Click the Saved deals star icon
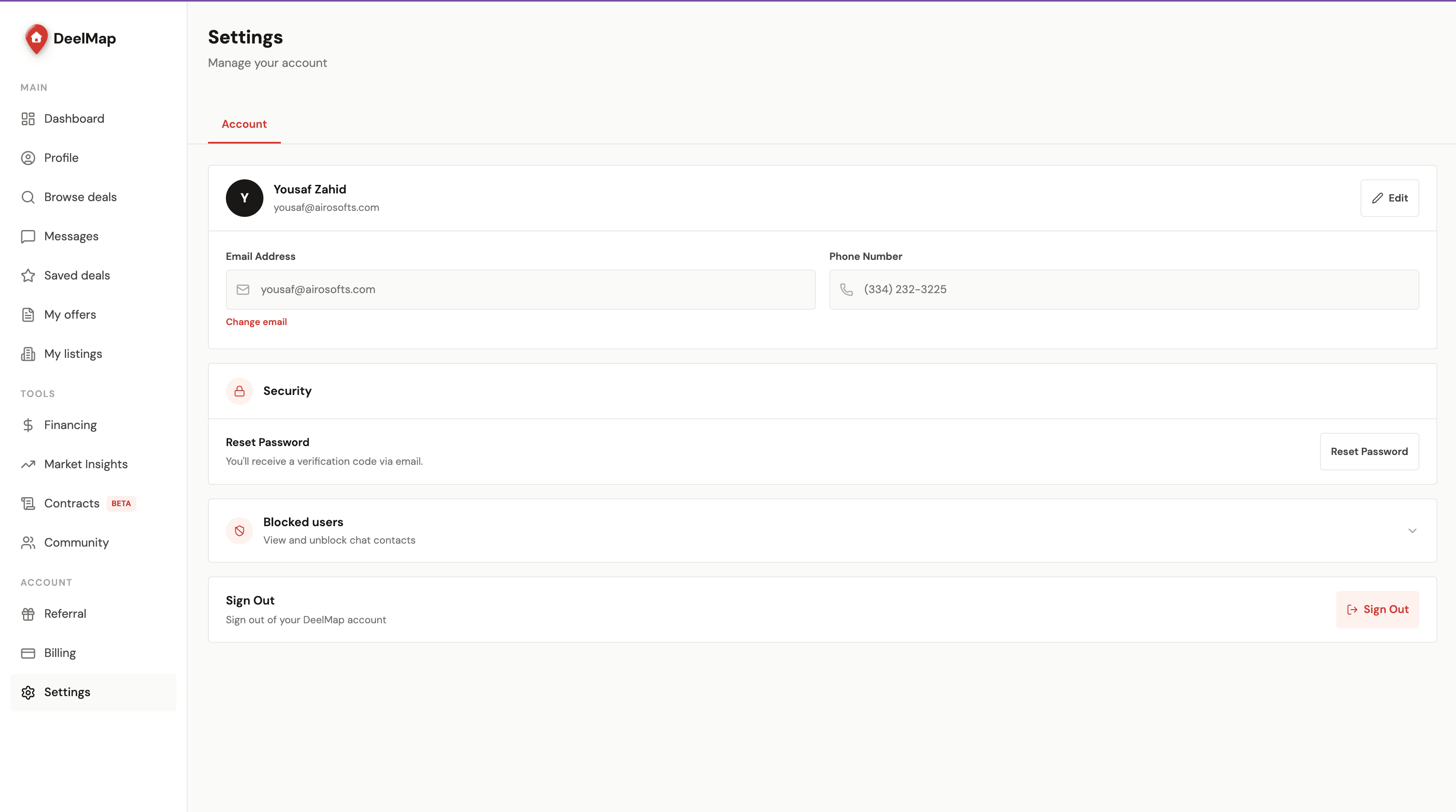Viewport: 1456px width, 812px height. click(28, 275)
